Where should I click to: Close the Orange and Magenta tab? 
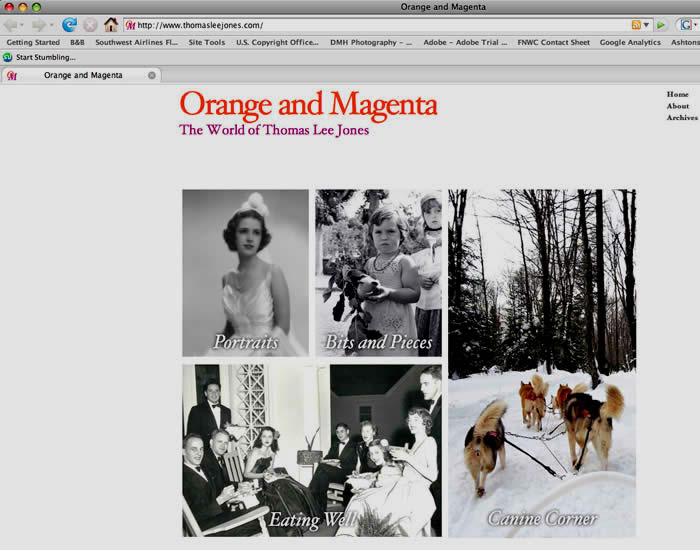[x=152, y=75]
